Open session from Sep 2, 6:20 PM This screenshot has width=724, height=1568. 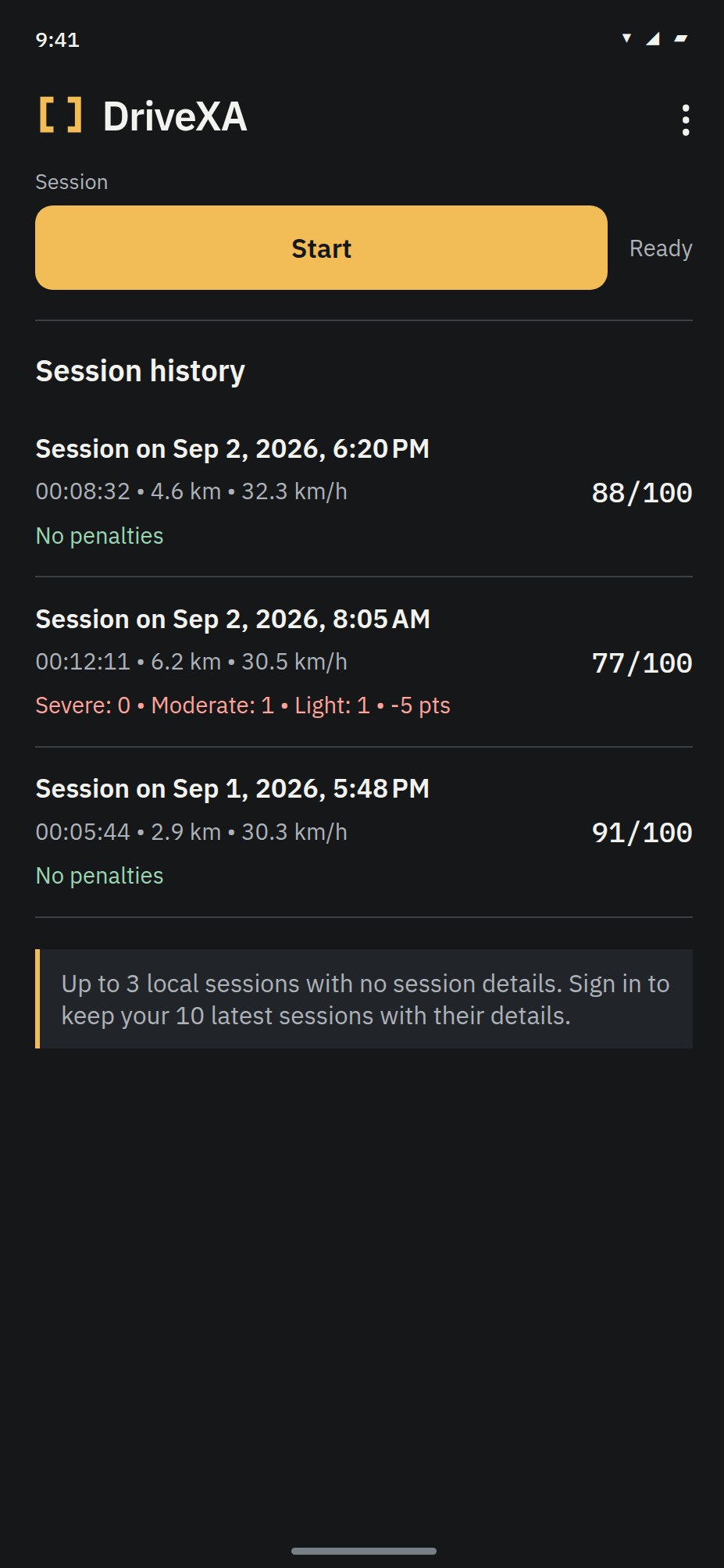tap(364, 492)
